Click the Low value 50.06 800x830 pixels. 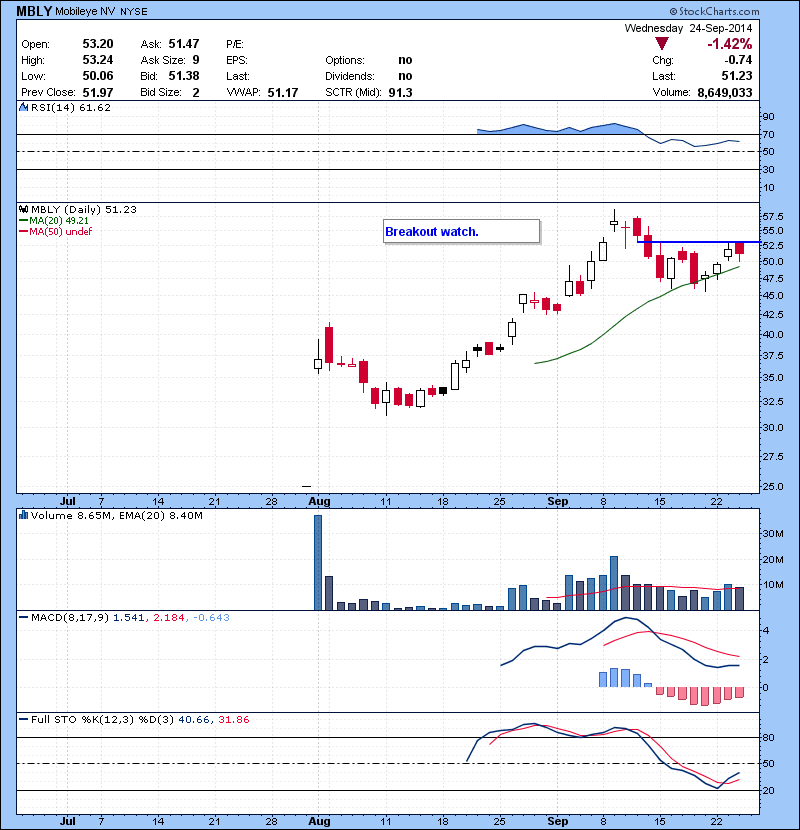coord(98,76)
